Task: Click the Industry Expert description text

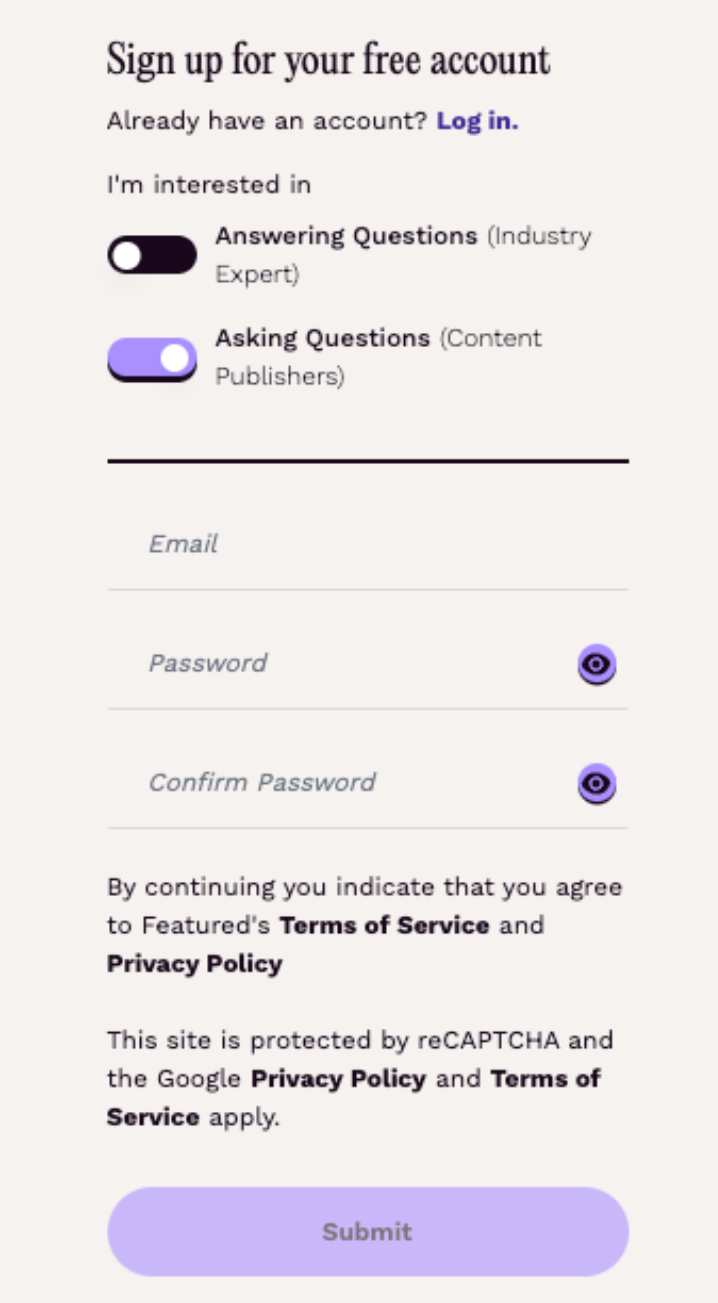Action: [x=403, y=255]
